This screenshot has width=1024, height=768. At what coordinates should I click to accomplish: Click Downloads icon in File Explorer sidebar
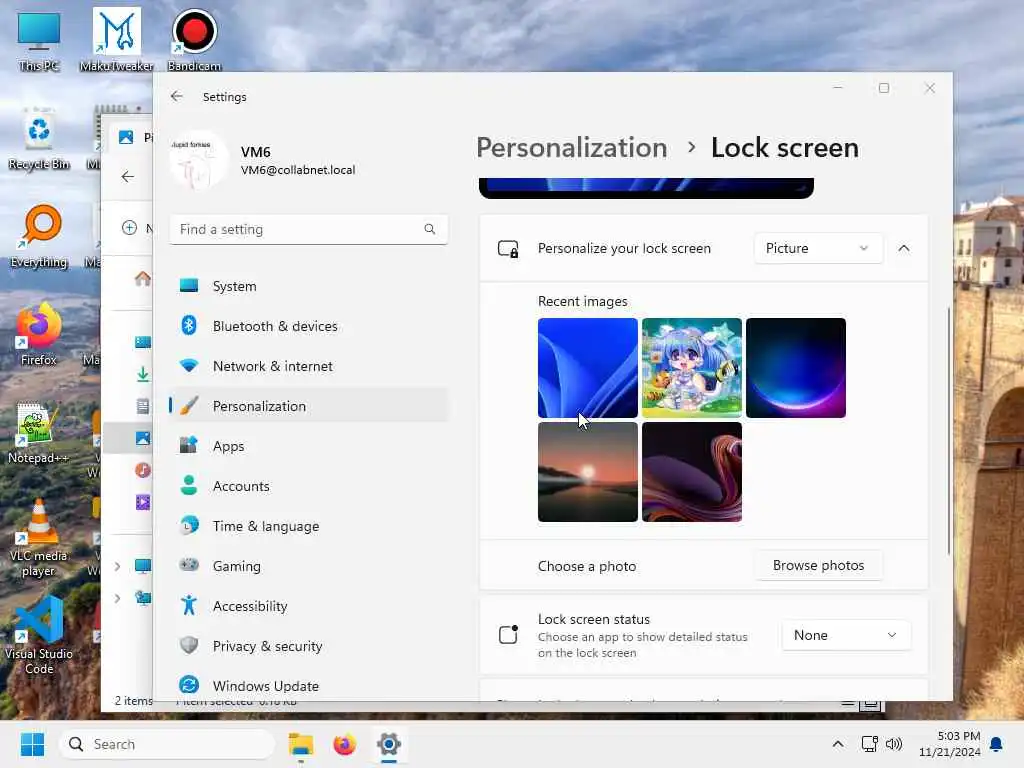142,374
